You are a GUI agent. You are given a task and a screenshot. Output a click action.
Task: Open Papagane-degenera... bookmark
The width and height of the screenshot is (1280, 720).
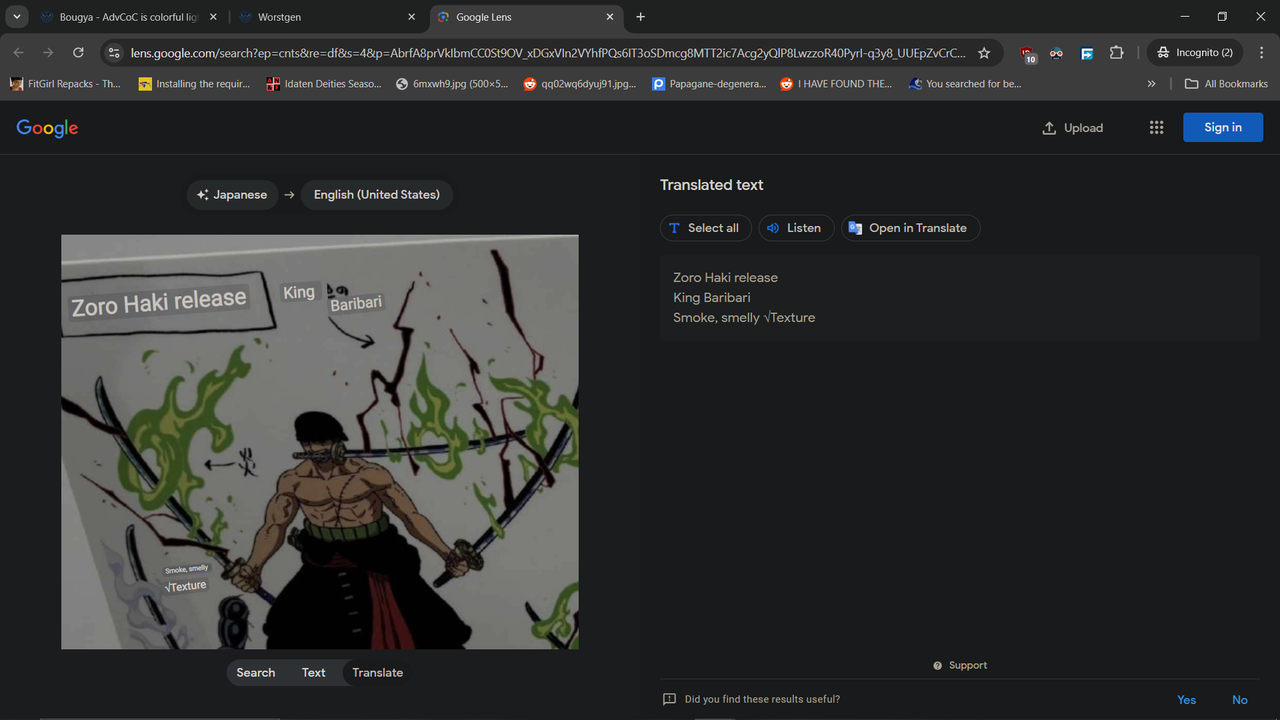click(709, 84)
